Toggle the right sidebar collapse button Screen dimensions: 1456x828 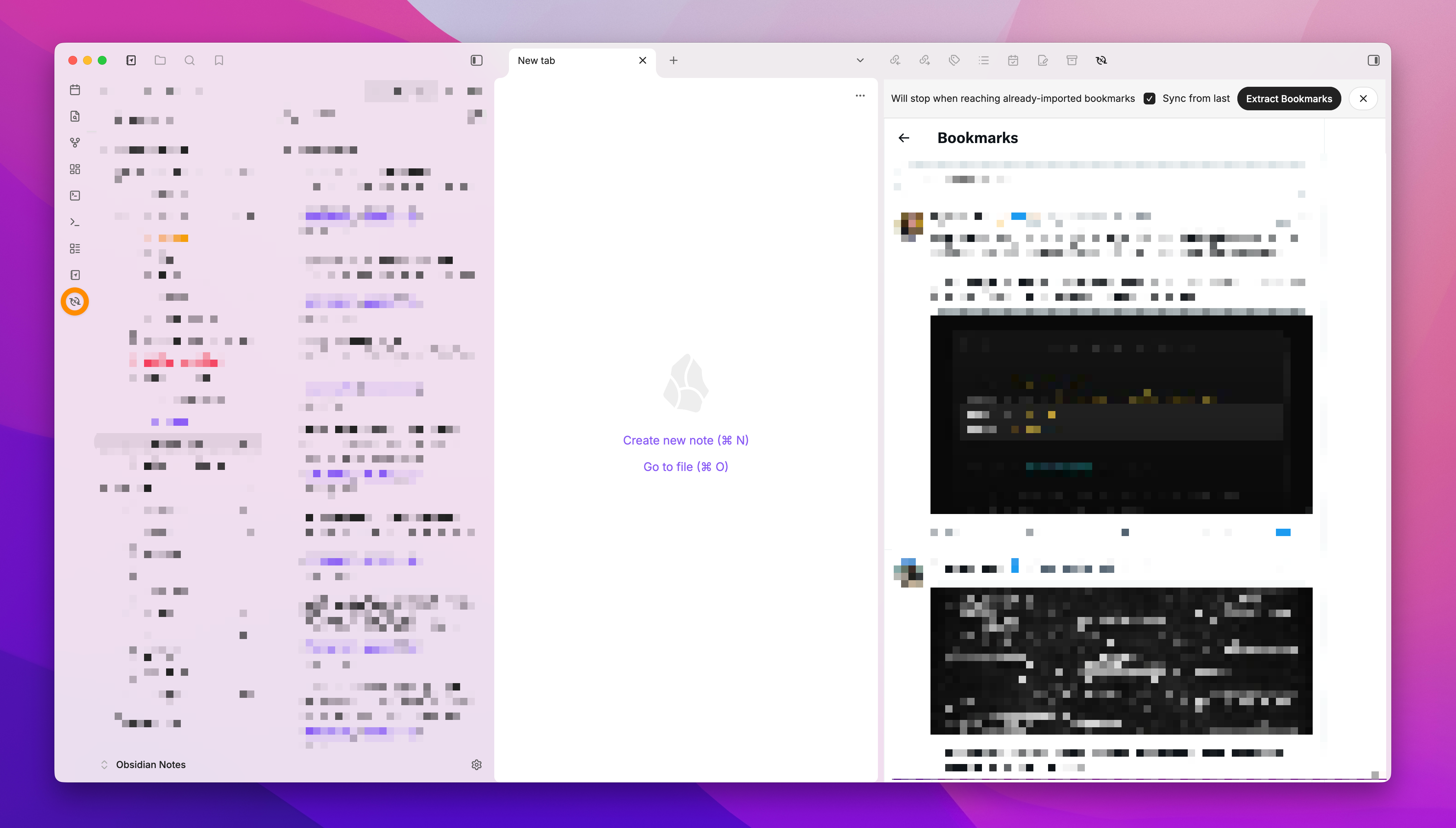(1373, 60)
